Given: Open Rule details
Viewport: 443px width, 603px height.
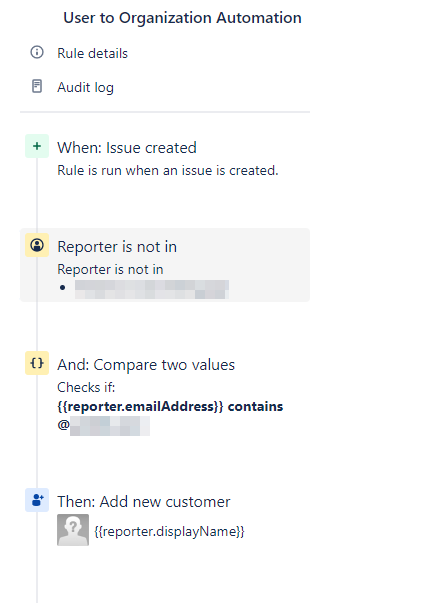Looking at the screenshot, I should 92,53.
